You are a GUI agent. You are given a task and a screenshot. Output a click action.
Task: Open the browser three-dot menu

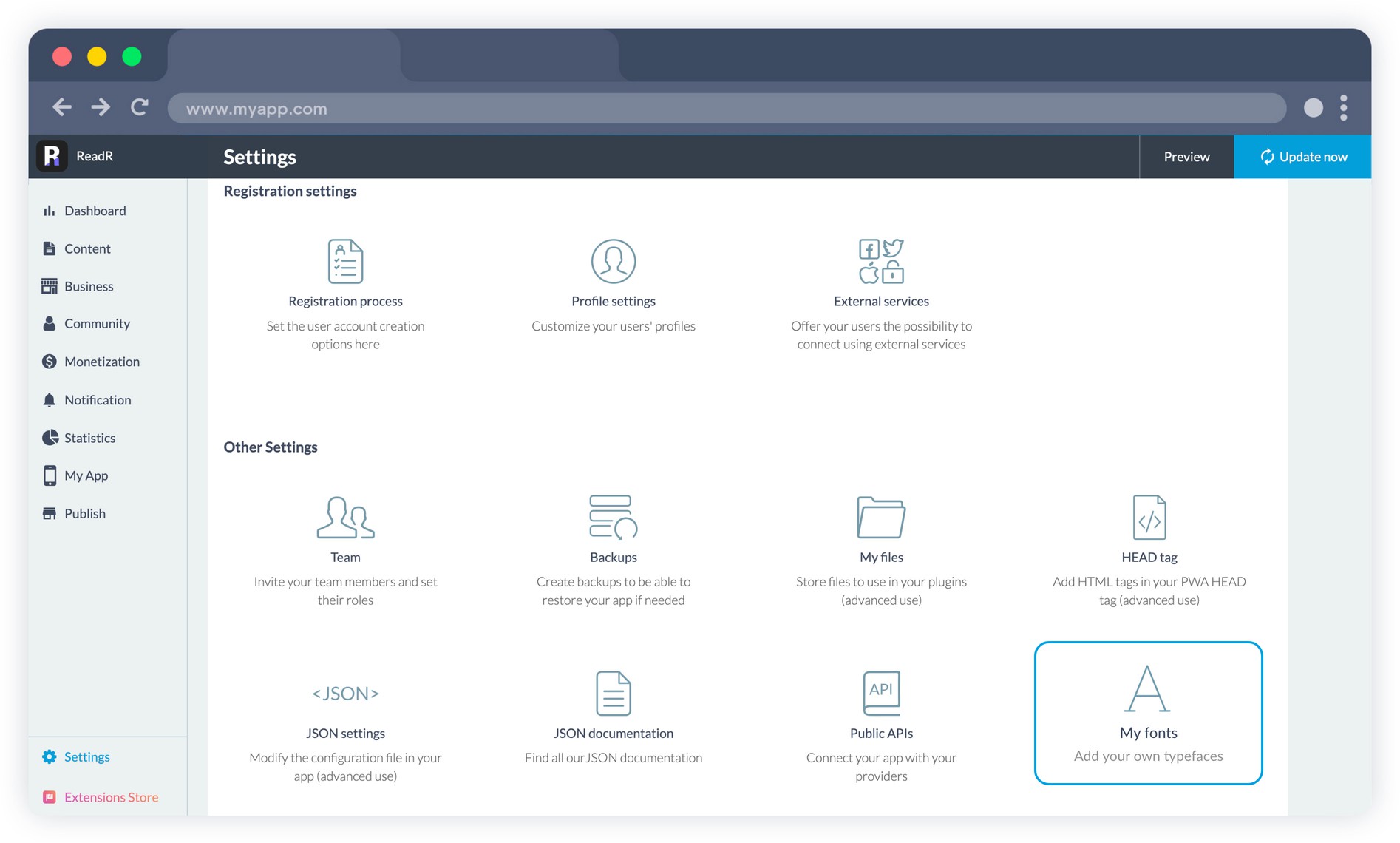pyautogui.click(x=1343, y=108)
